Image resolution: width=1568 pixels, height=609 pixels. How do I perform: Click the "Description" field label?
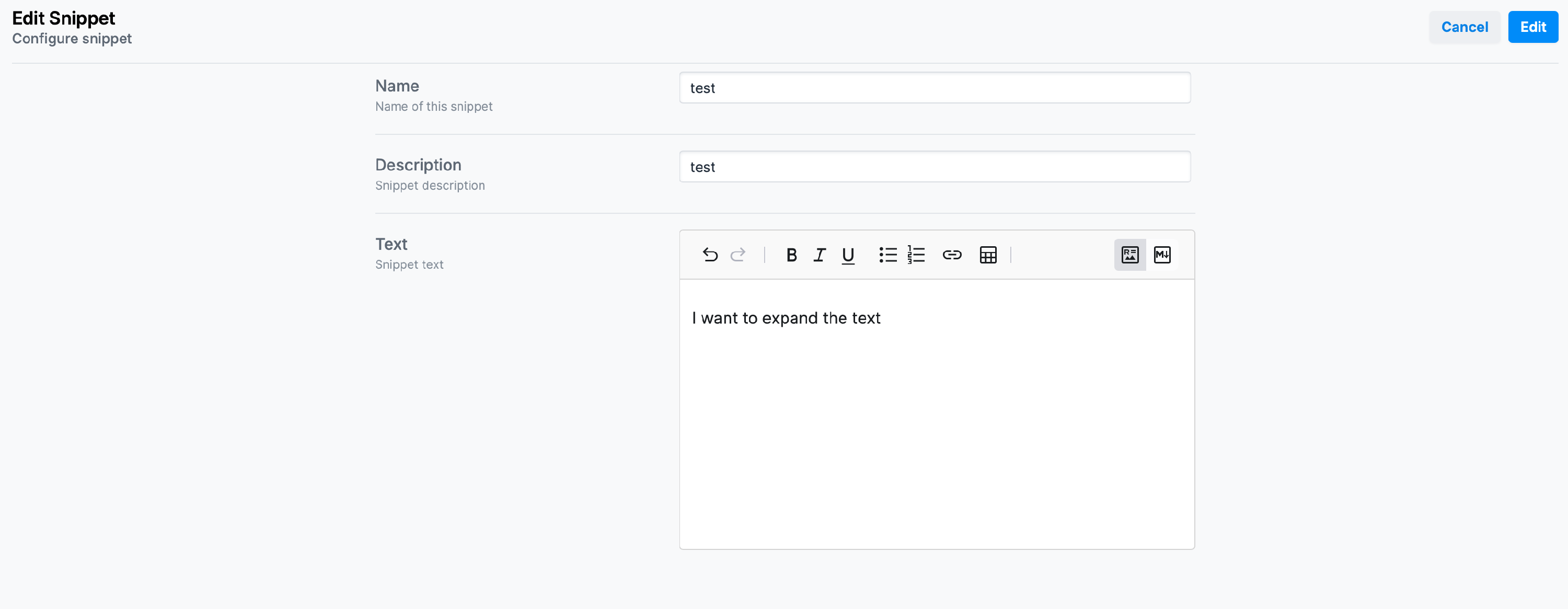point(418,165)
